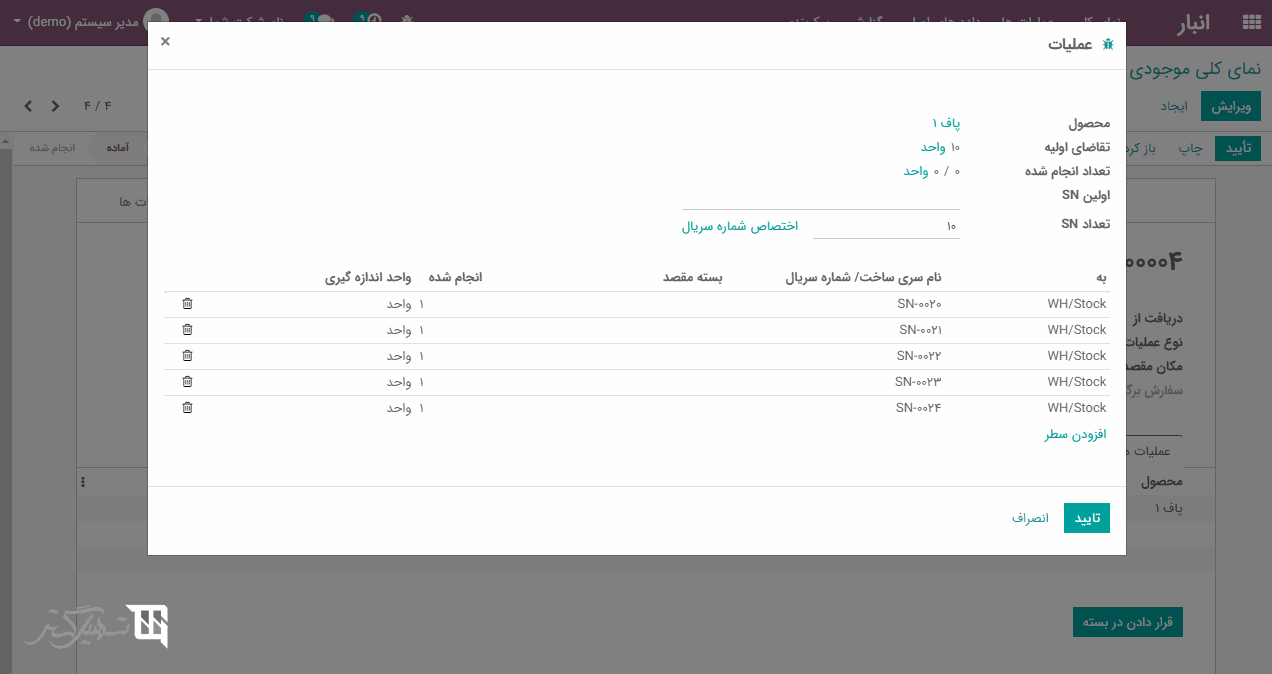This screenshot has width=1272, height=674.
Task: Click the ۴ / ۴ pager counter
Action: (97, 106)
